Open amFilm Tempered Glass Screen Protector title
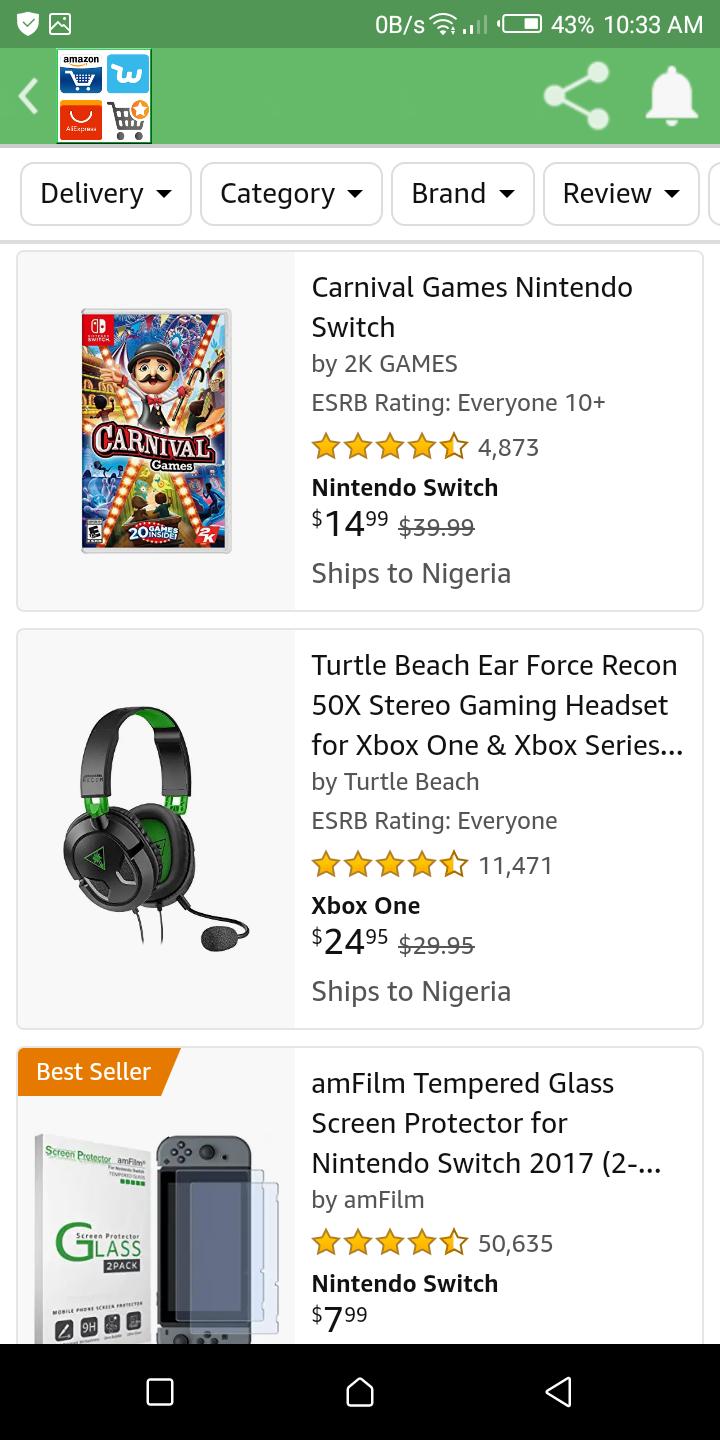Viewport: 720px width, 1440px height. [486, 1123]
